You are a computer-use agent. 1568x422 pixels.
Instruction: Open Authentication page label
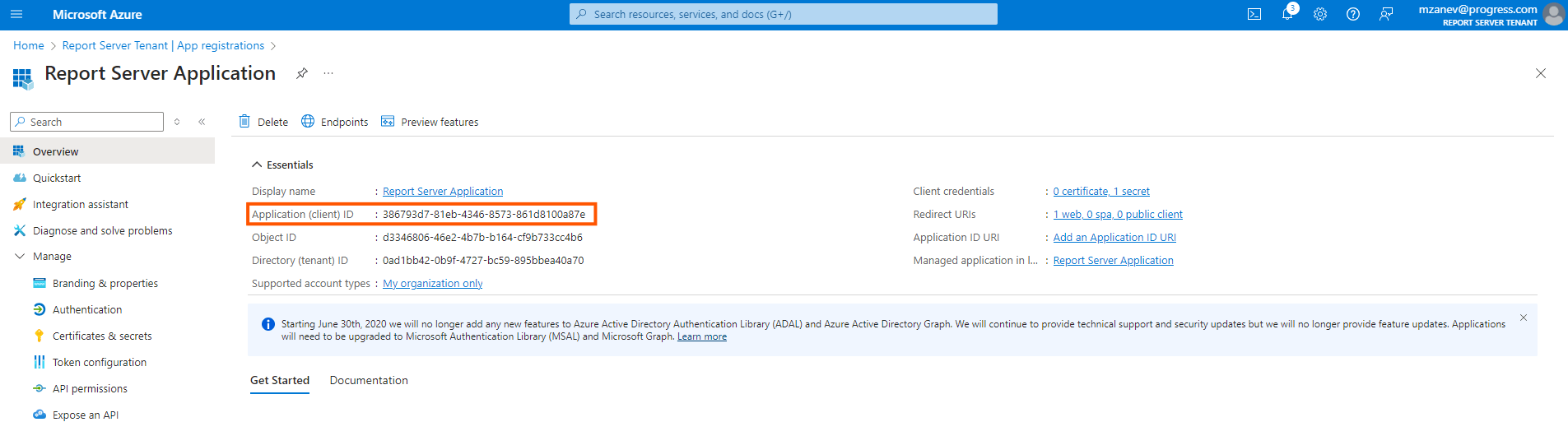[87, 309]
